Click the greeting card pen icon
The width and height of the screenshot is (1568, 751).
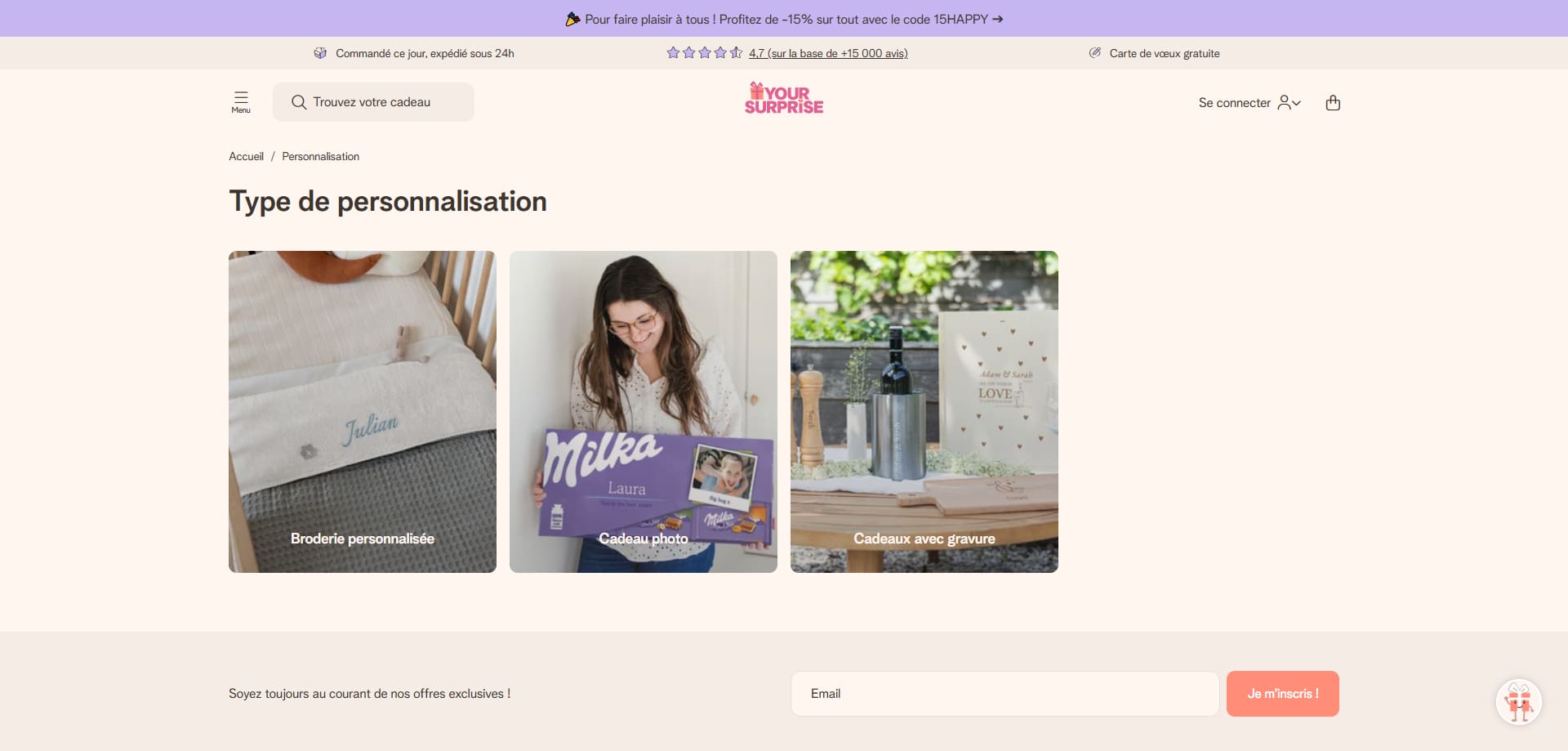click(x=1095, y=53)
